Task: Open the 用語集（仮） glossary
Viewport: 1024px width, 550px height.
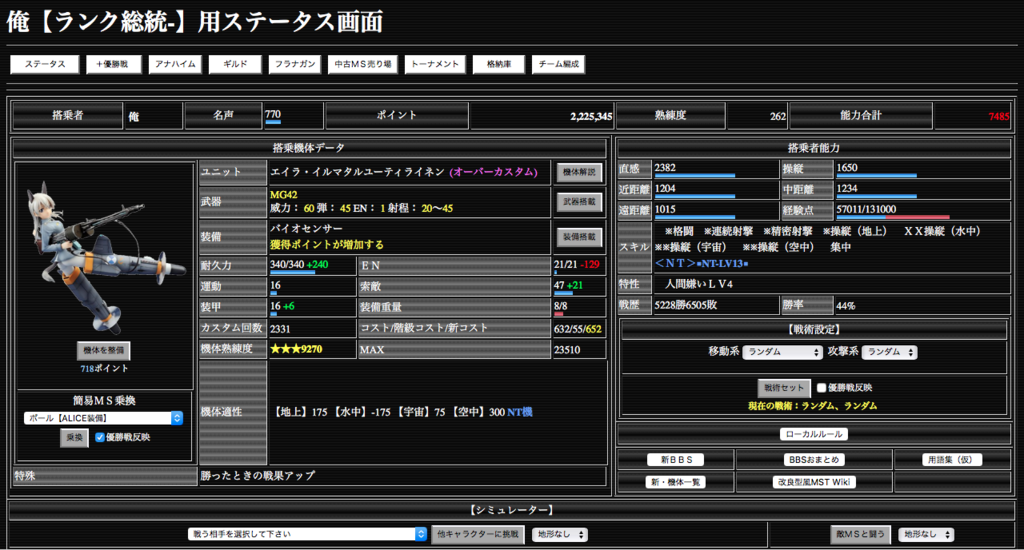Action: (951, 460)
